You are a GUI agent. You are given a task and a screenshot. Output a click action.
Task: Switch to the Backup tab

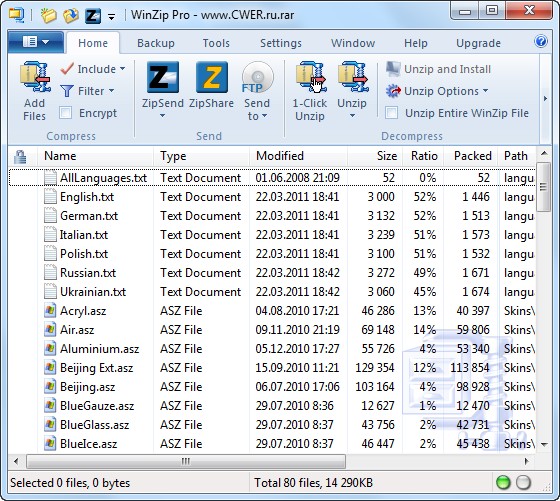pos(156,43)
